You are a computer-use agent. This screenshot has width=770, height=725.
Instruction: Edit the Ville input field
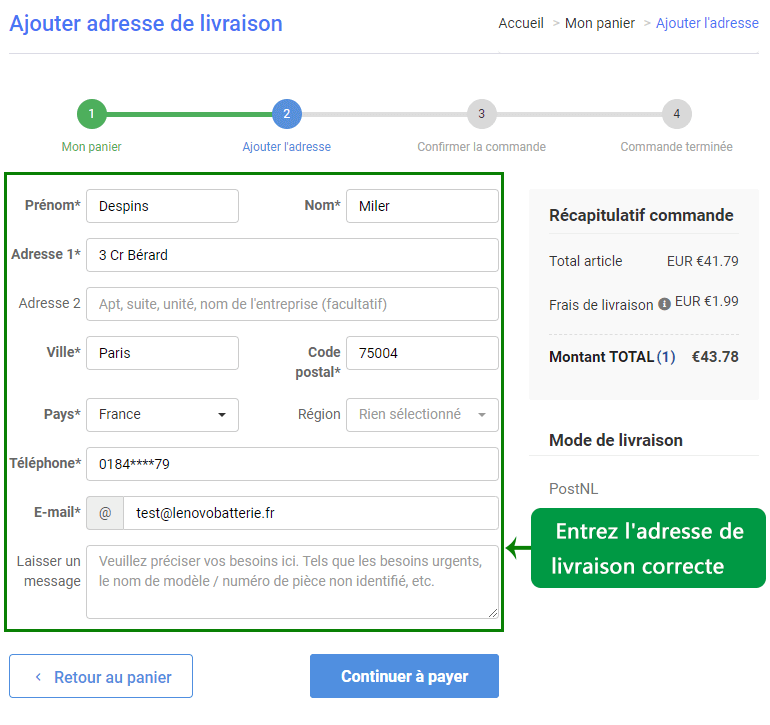[162, 353]
